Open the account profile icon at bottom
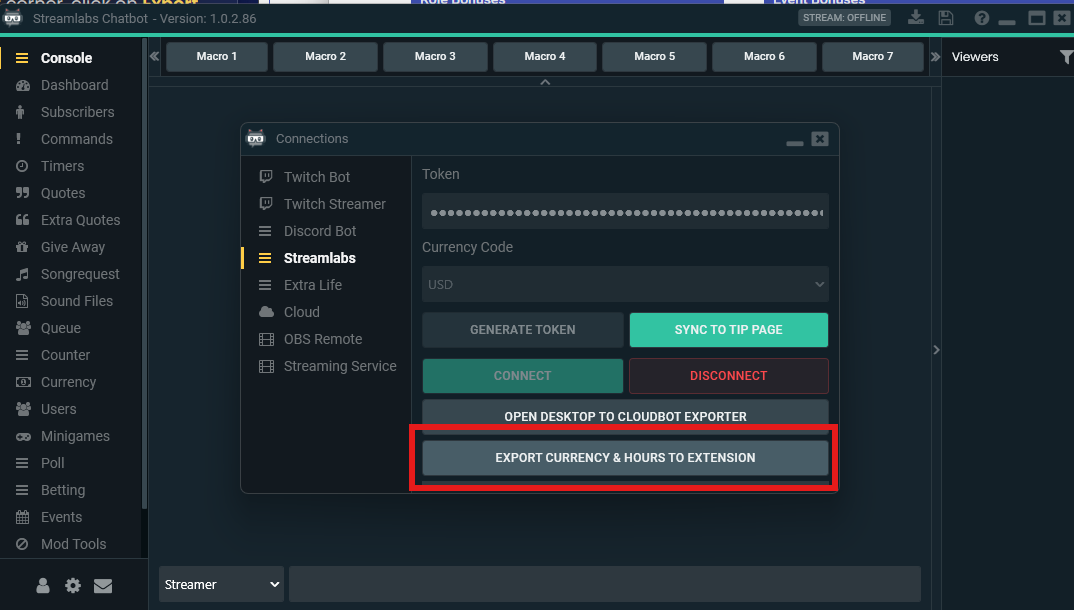The height and width of the screenshot is (610, 1074). click(42, 585)
